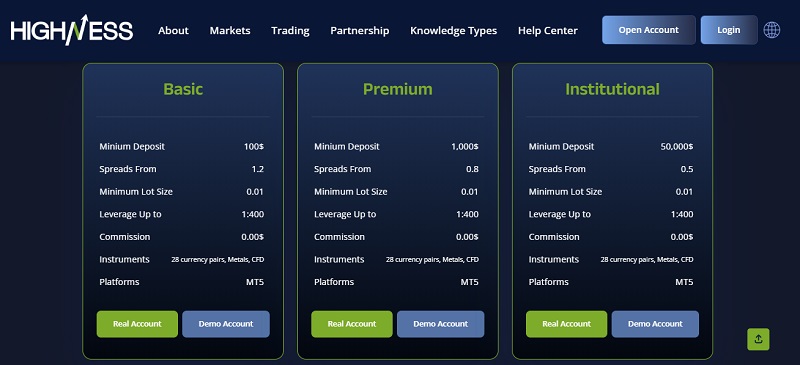Open the About menu

[173, 31]
